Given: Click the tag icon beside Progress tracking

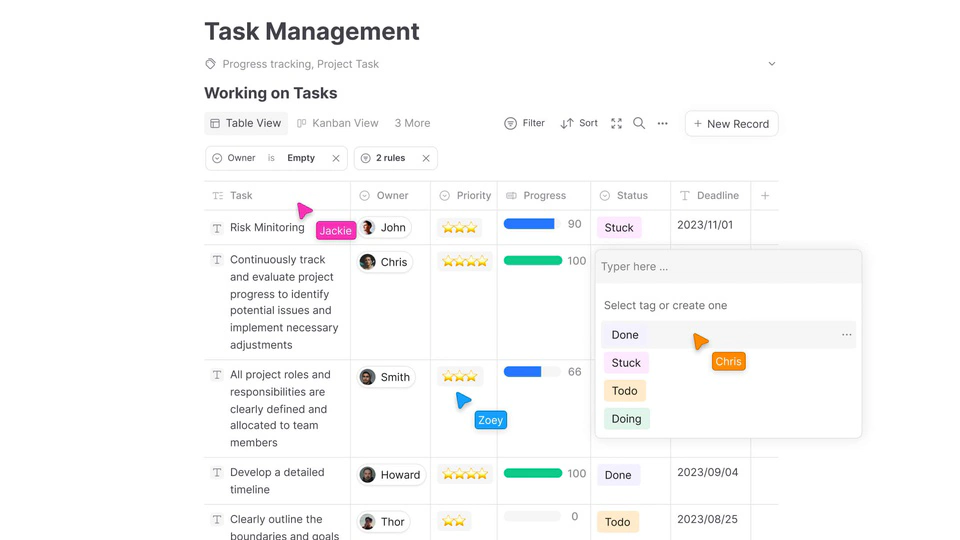Looking at the screenshot, I should [x=211, y=64].
